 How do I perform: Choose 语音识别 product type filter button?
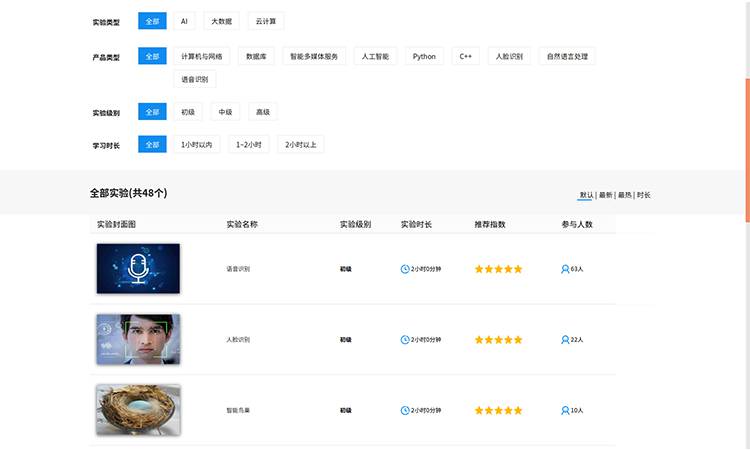195,79
